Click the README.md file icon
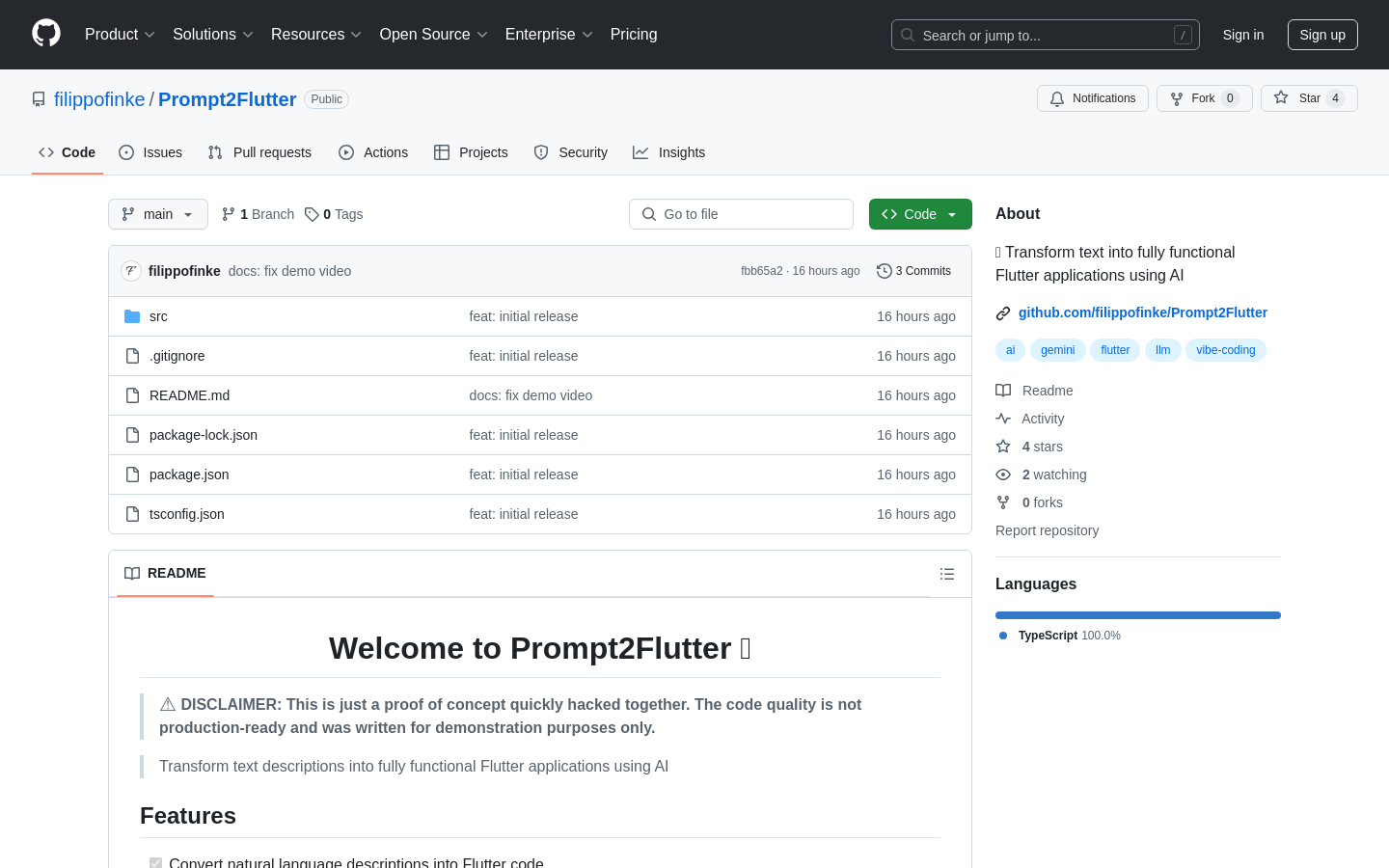This screenshot has height=868, width=1389. pyautogui.click(x=132, y=395)
